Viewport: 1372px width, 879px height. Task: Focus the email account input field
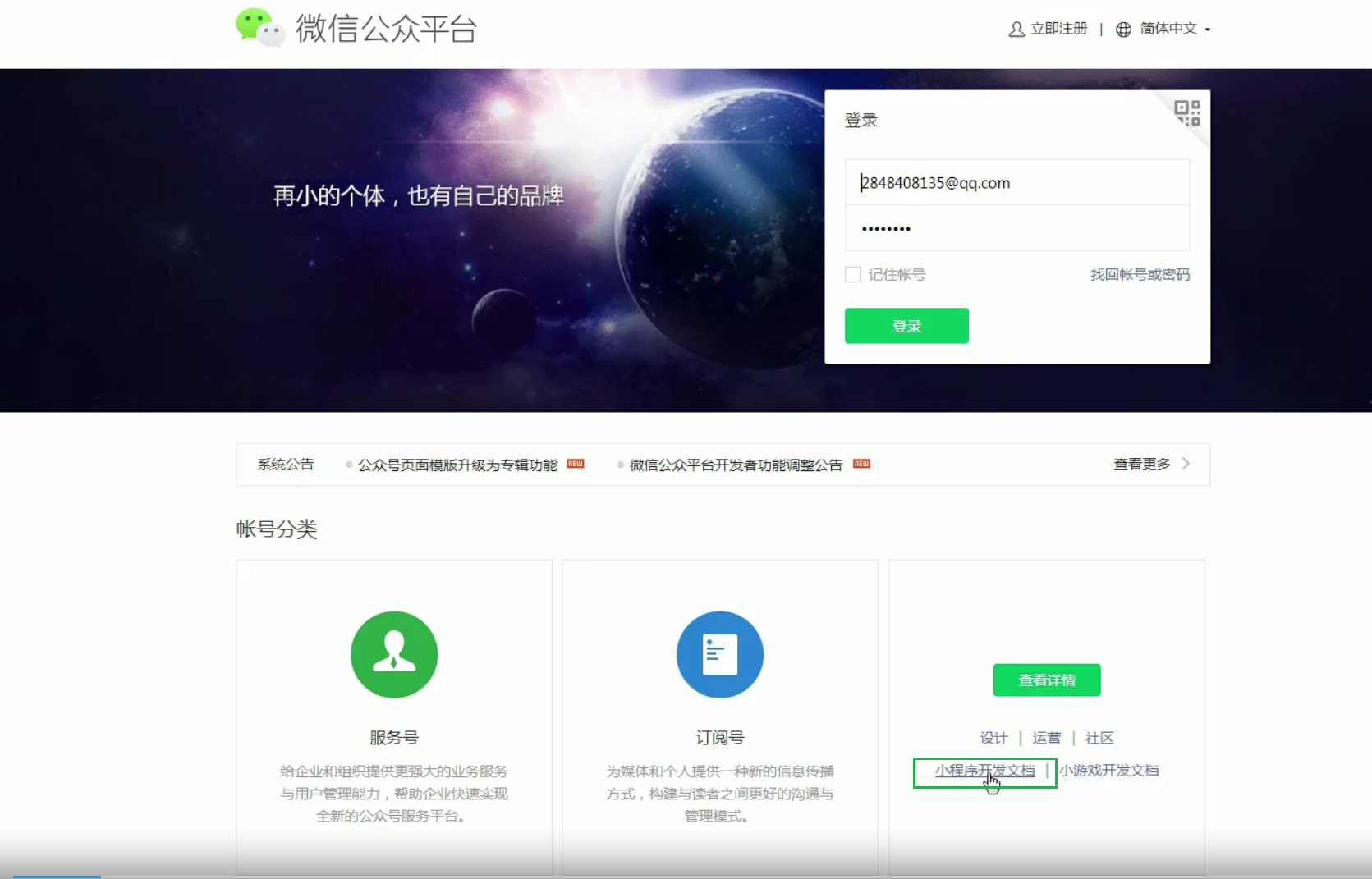pyautogui.click(x=1016, y=183)
